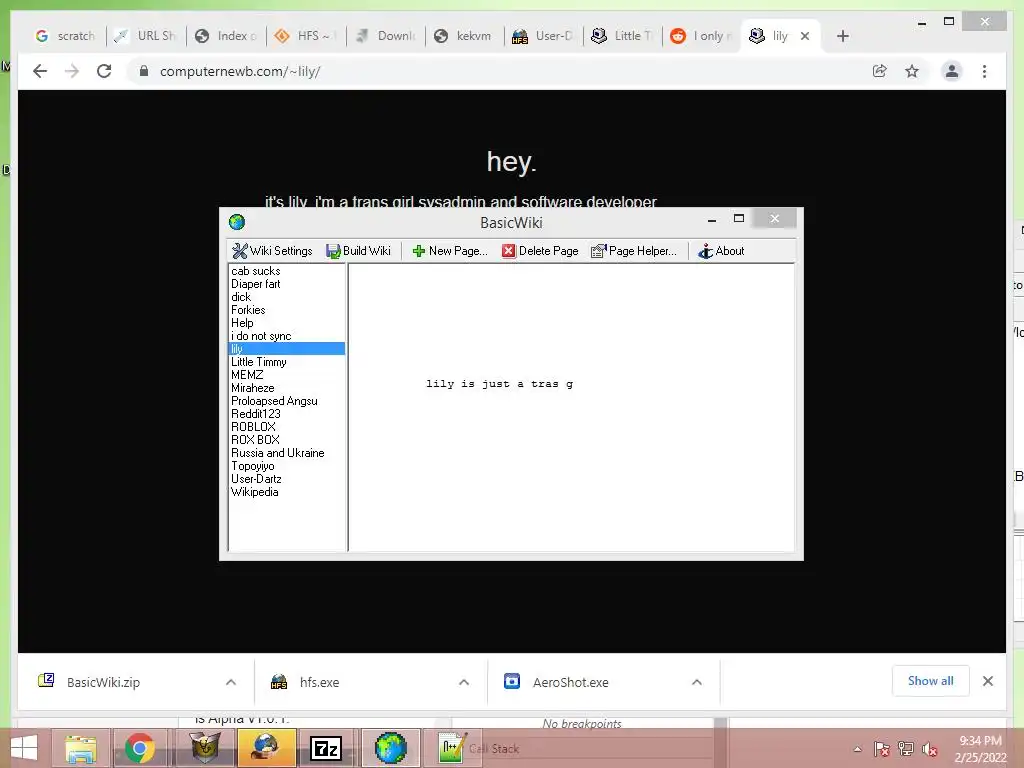Viewport: 1024px width, 768px height.
Task: Click Show all downloads
Action: click(931, 681)
